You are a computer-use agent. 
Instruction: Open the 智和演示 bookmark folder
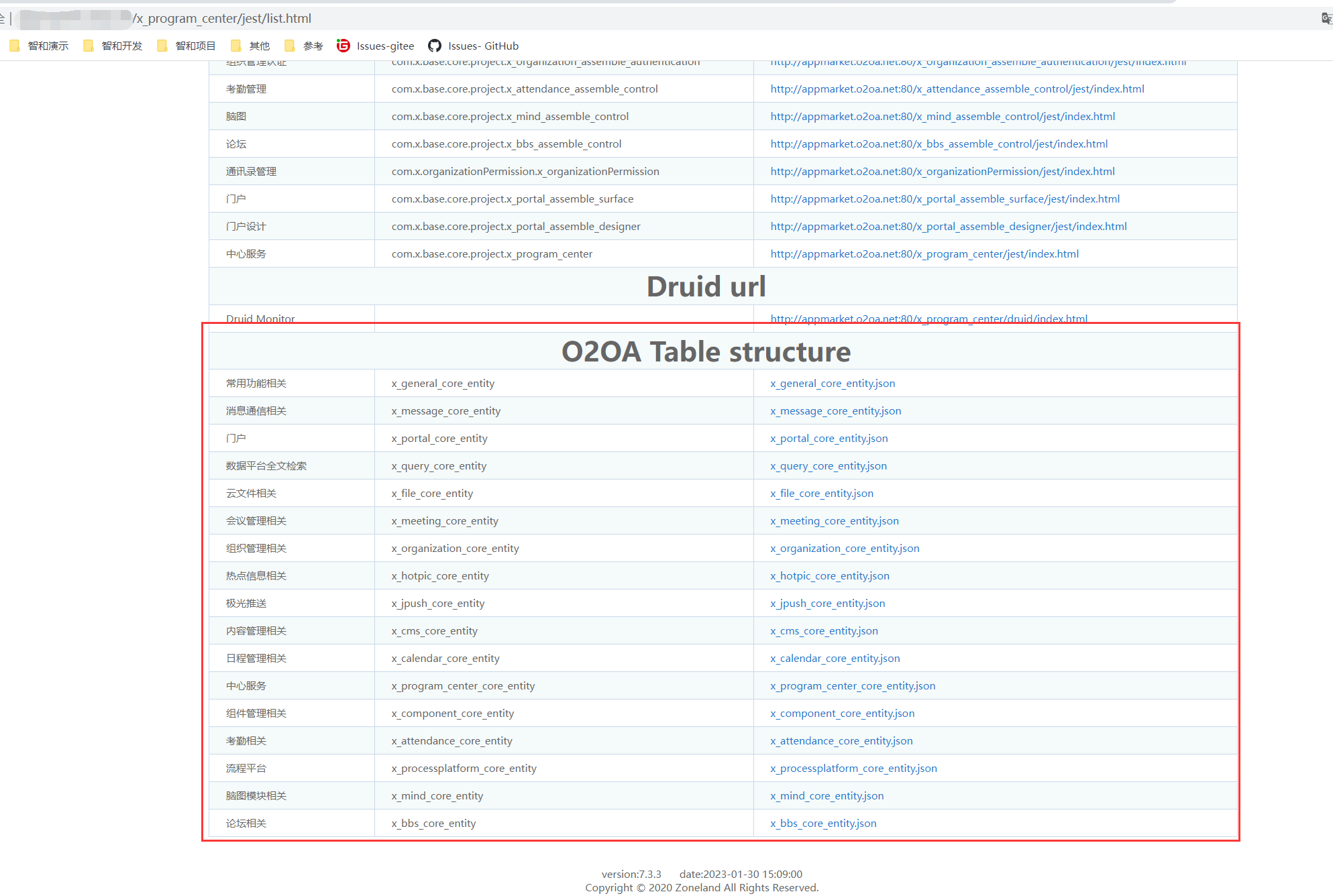pos(40,46)
